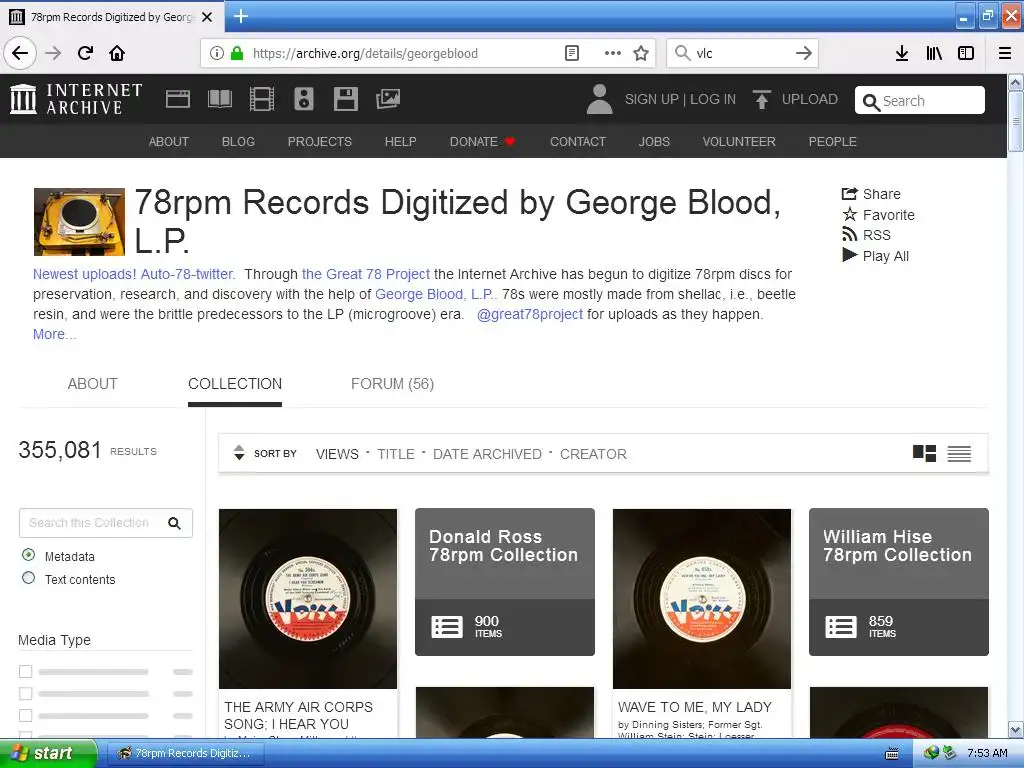Click the user avatar icon
Viewport: 1024px width, 768px height.
coord(600,99)
